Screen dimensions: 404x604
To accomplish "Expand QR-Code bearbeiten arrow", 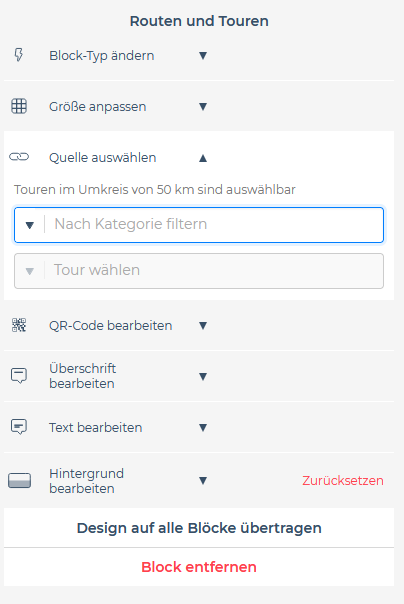I will point(203,325).
